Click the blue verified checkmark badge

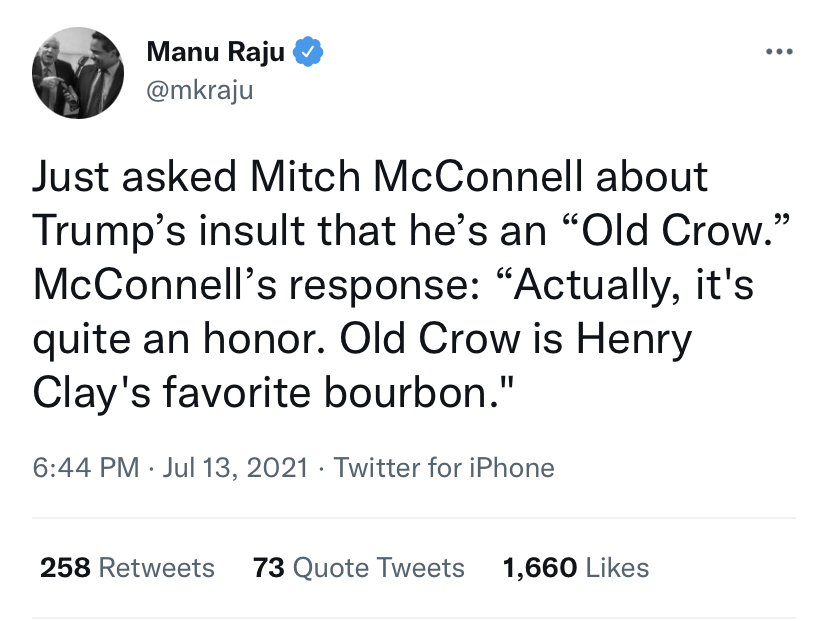tap(308, 52)
